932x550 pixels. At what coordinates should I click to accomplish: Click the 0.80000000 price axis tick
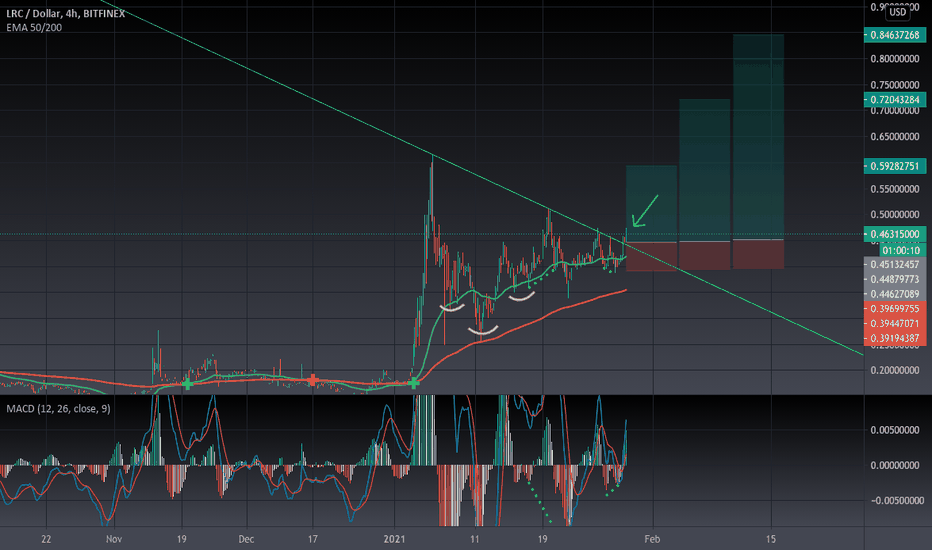tap(895, 59)
